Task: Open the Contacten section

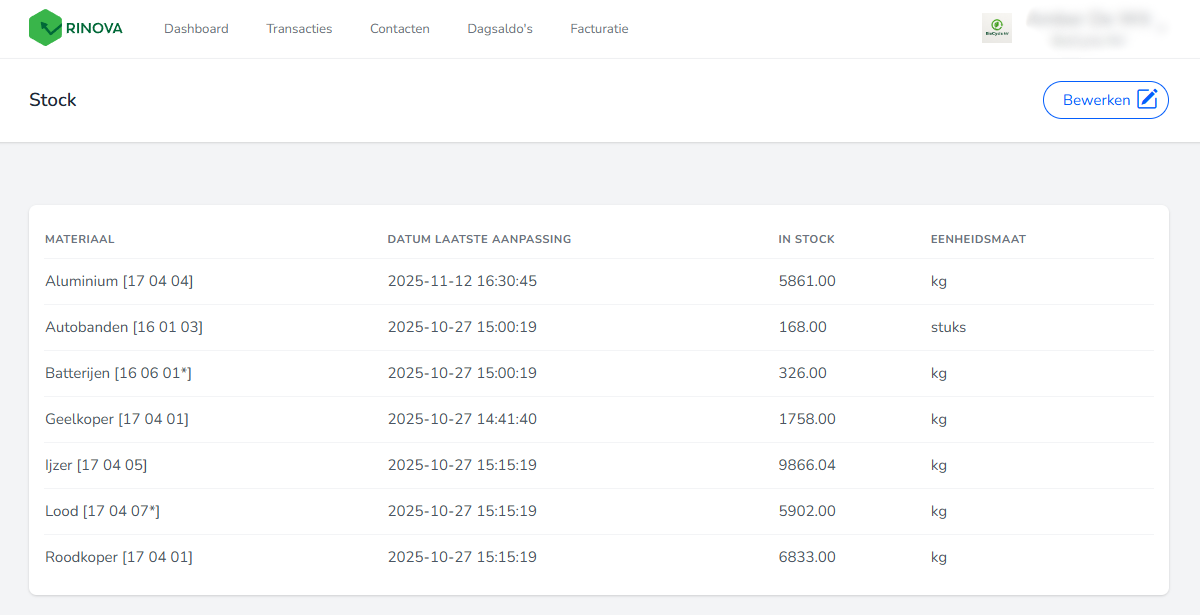Action: pos(399,29)
